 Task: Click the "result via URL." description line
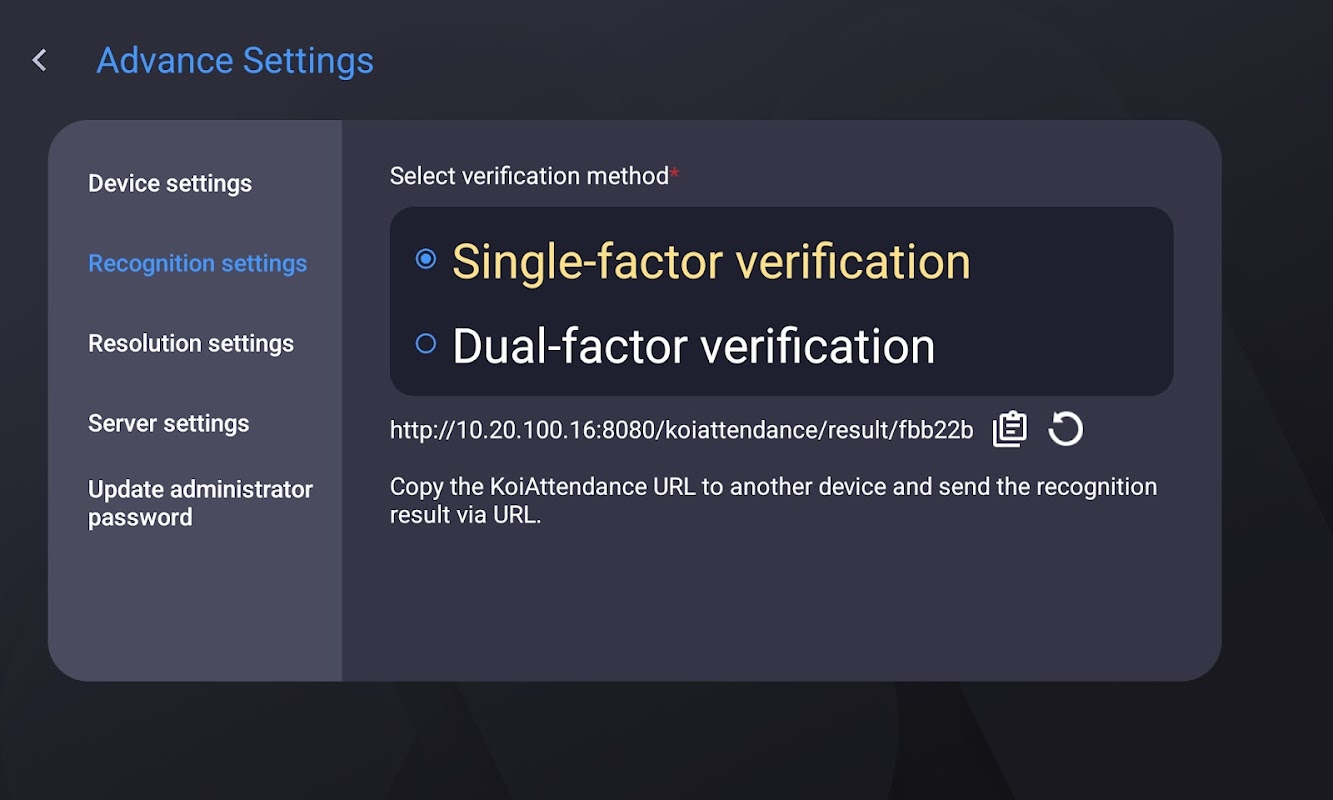[x=465, y=517]
